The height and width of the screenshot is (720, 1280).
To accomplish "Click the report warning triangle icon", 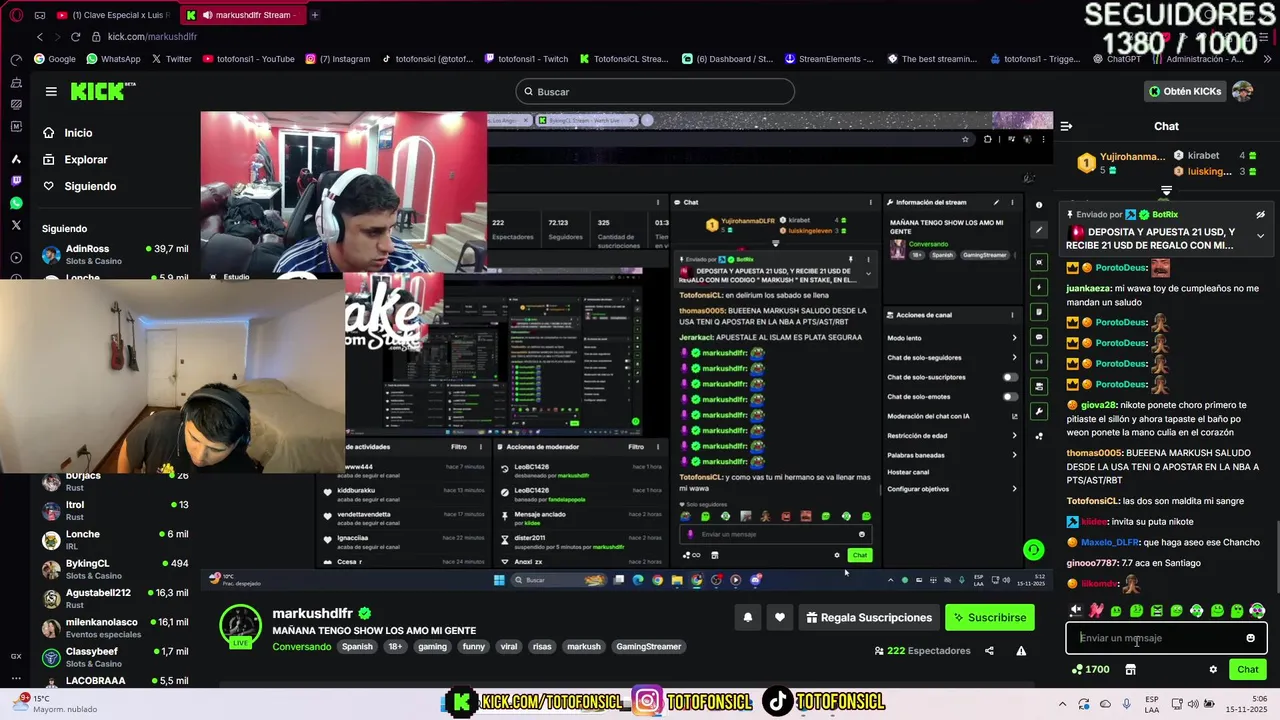I will coord(1021,651).
